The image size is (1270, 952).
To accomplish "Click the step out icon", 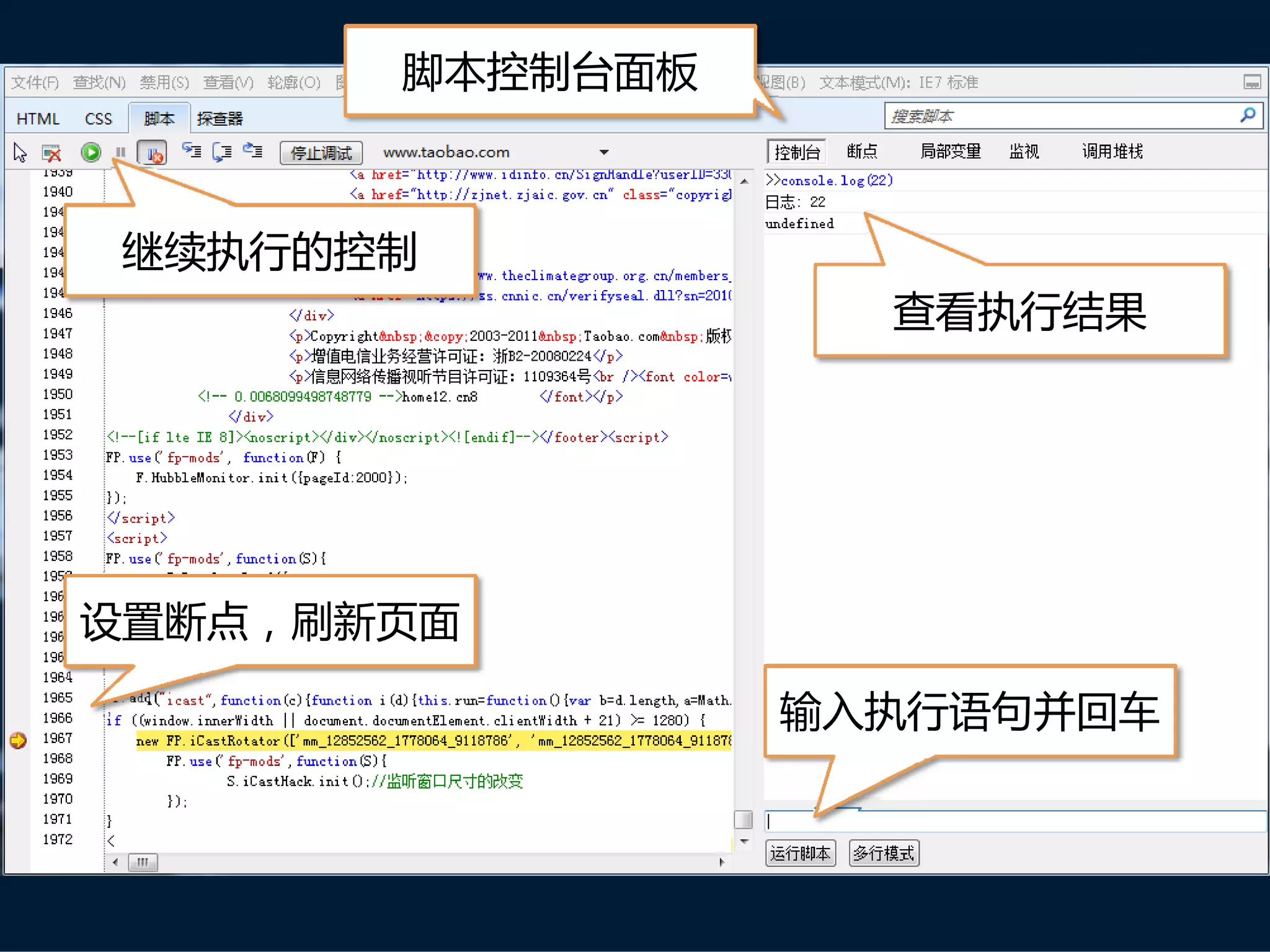I will coord(252,151).
